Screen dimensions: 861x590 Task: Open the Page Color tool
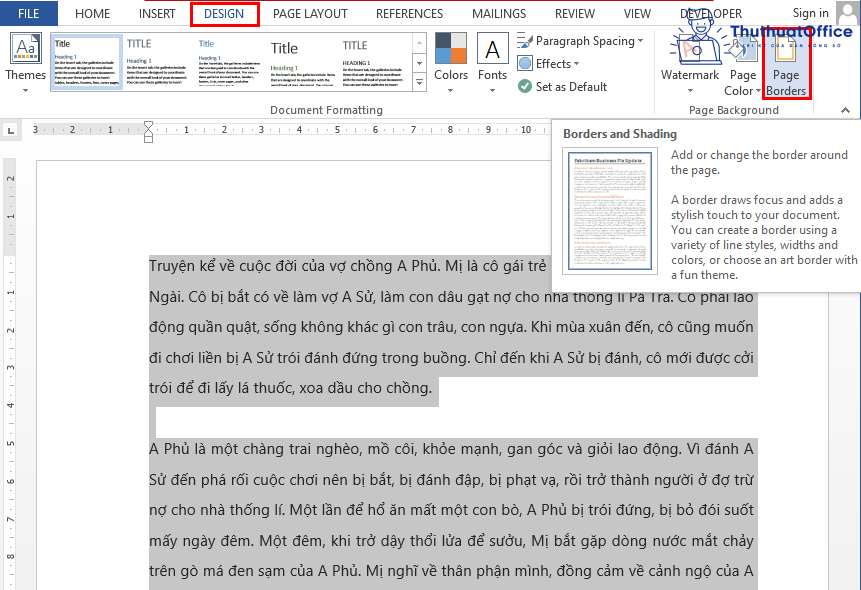click(x=742, y=48)
